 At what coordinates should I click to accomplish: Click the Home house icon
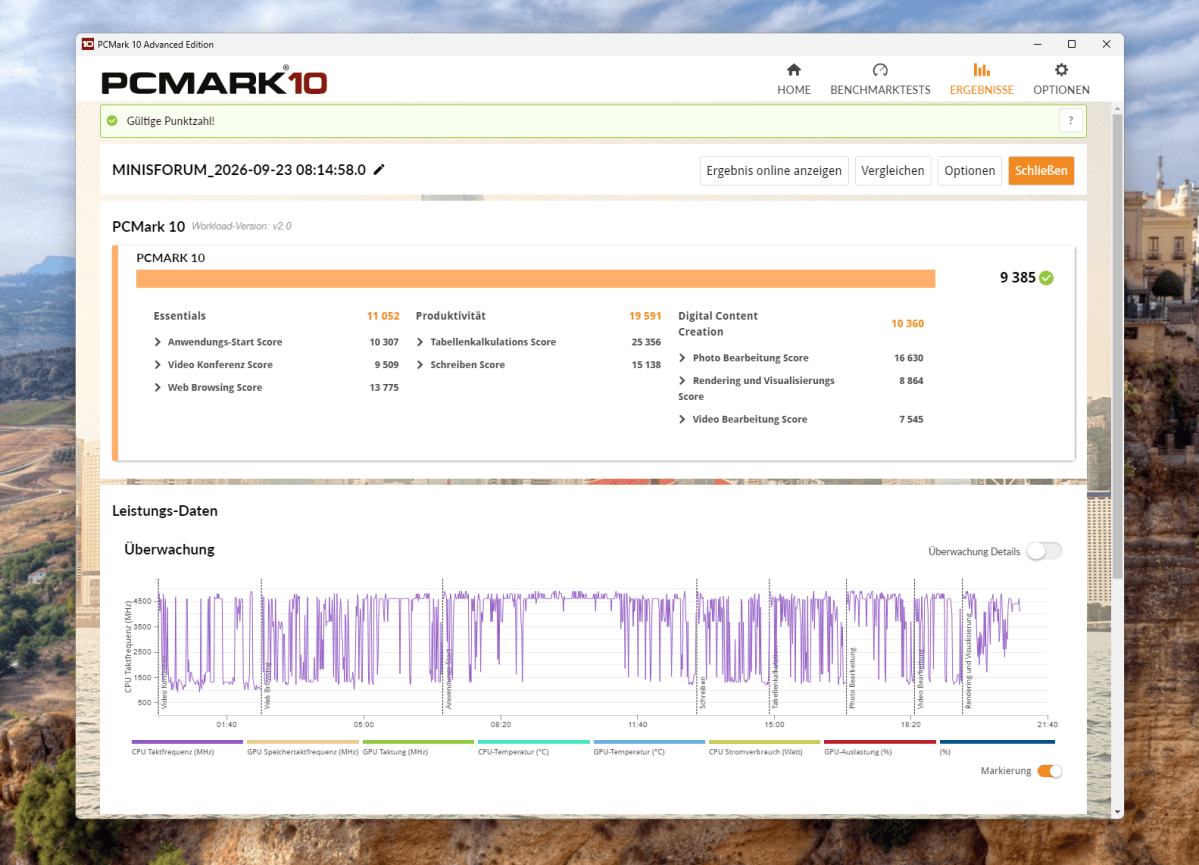coord(794,70)
